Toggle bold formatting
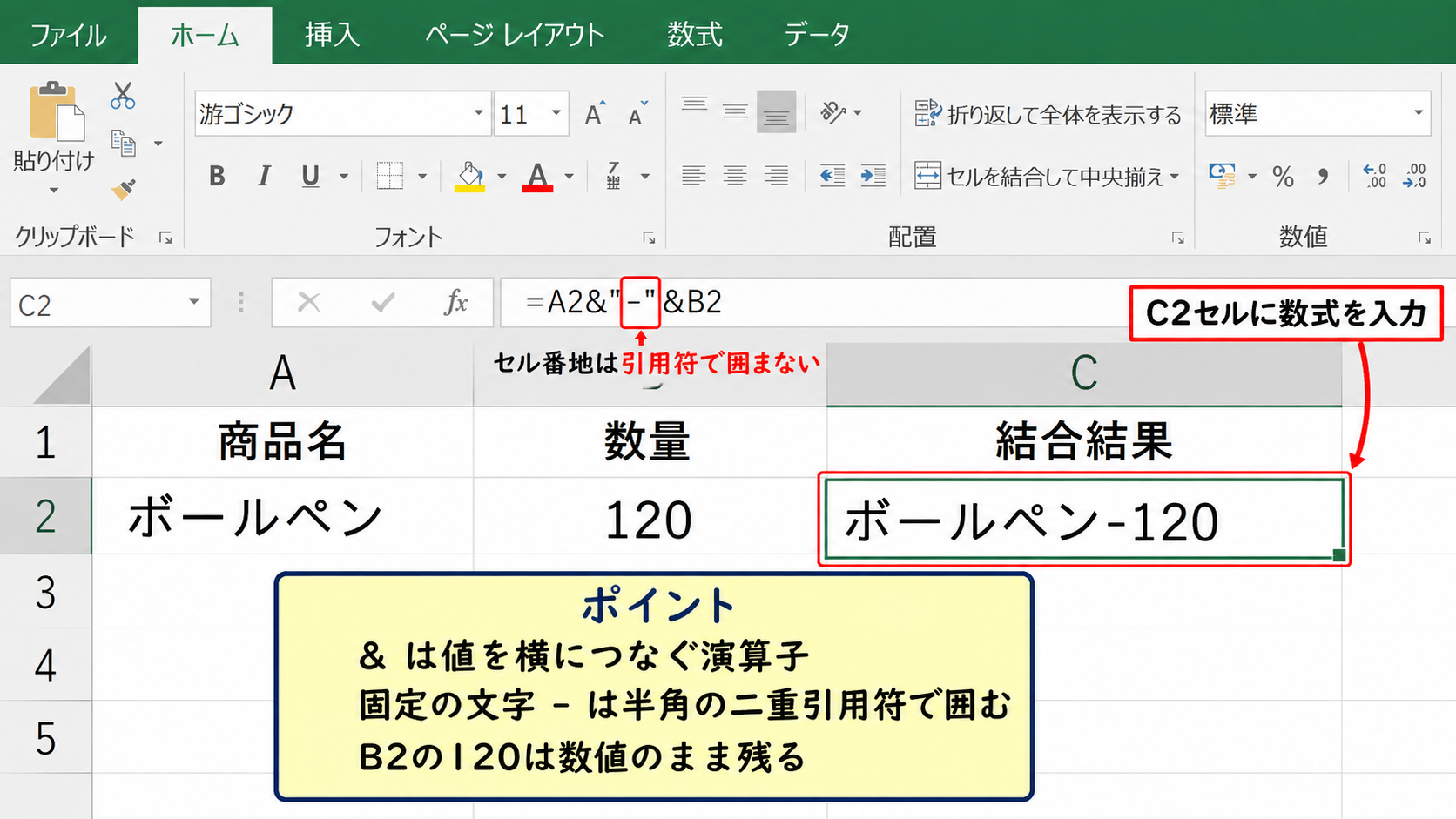 click(x=217, y=176)
